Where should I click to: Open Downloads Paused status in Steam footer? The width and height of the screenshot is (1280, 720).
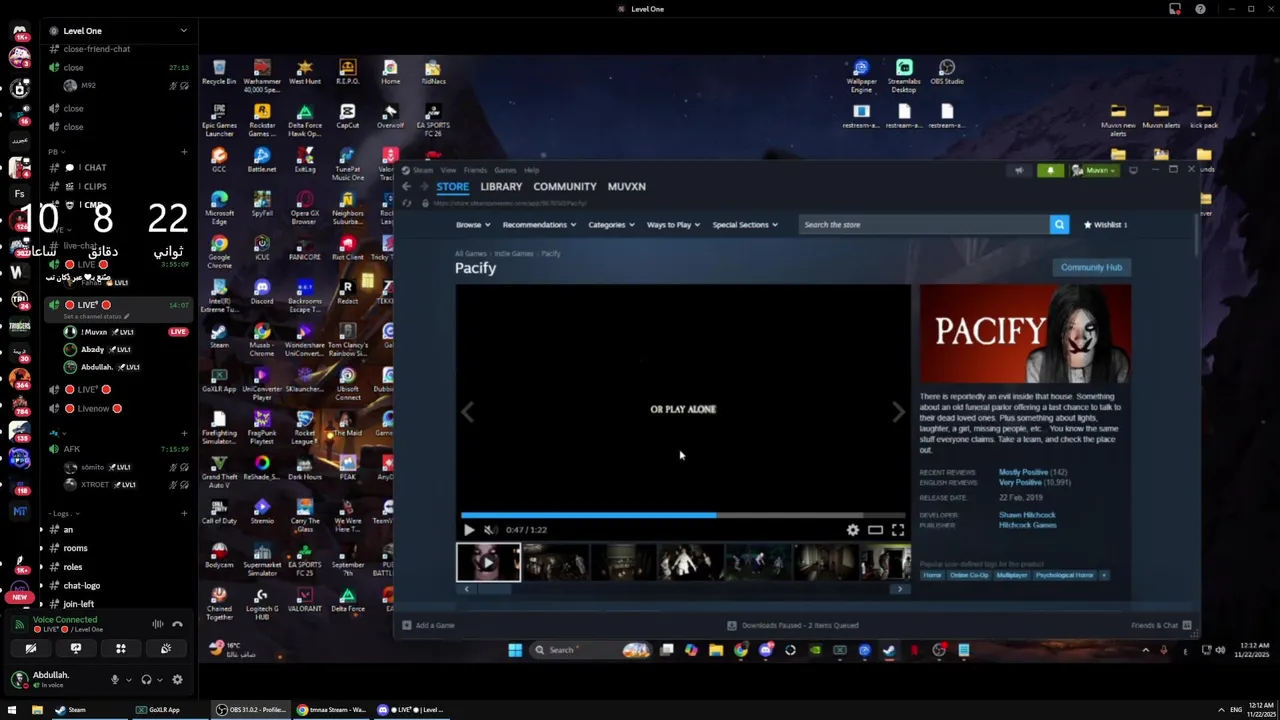792,625
